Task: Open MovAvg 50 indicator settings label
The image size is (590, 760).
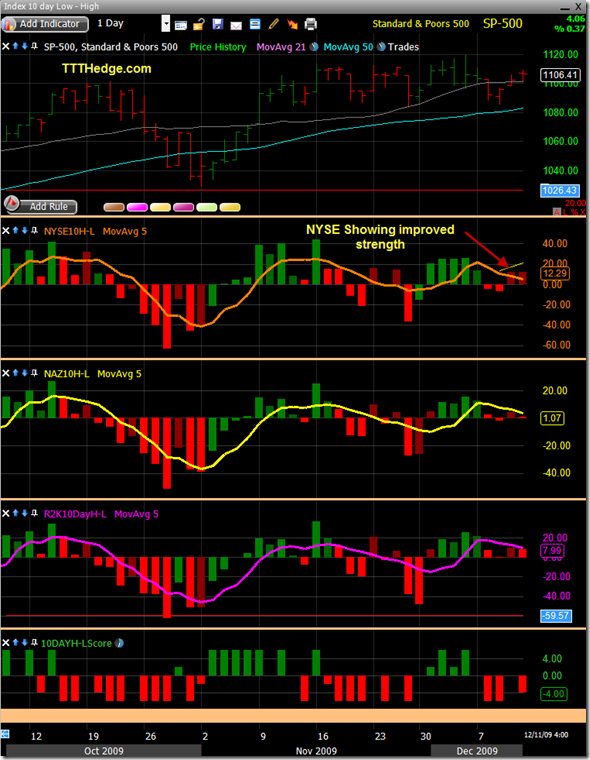Action: click(348, 47)
